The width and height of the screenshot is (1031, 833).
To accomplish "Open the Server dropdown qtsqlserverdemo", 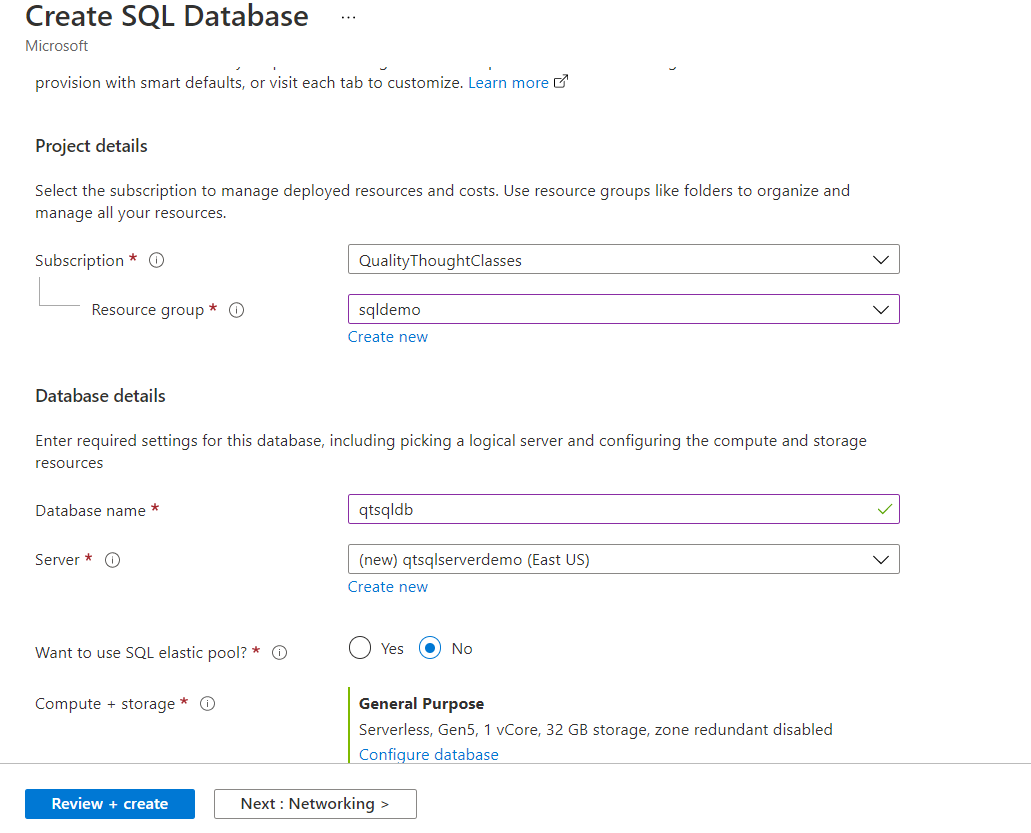I will (623, 559).
